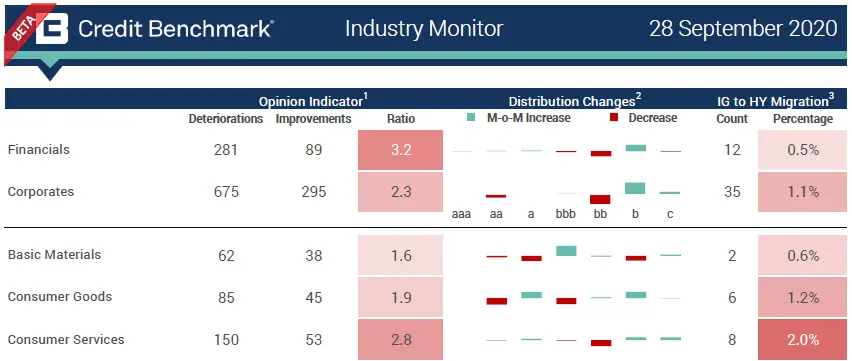Click Consumer Services red bb decrease bar

[600, 343]
